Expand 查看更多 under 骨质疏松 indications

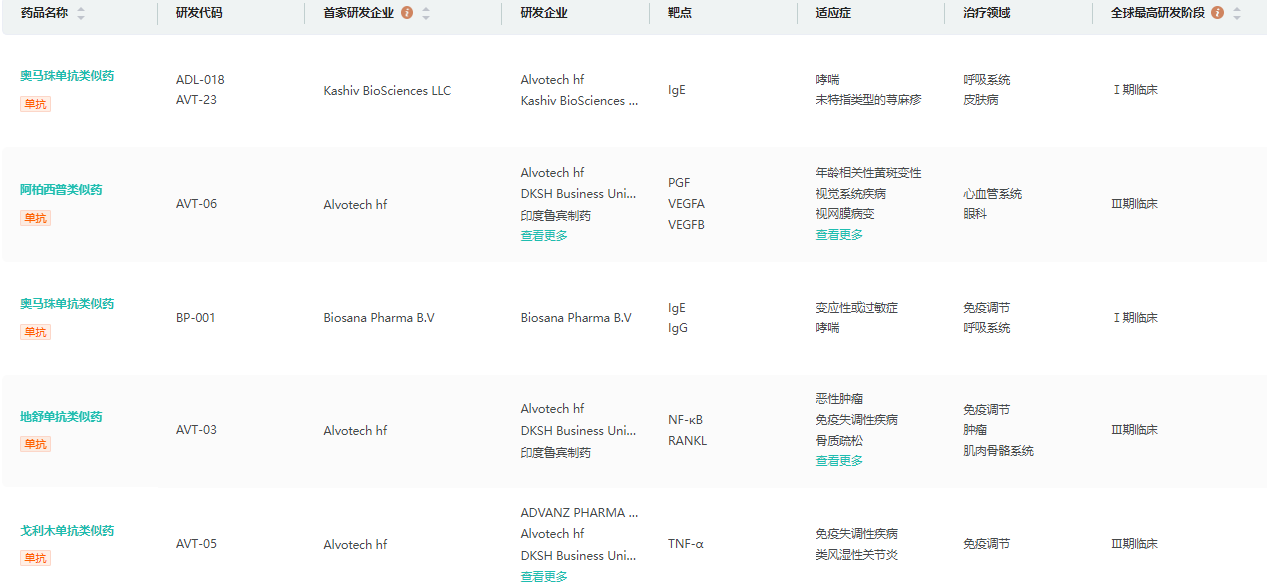point(839,461)
